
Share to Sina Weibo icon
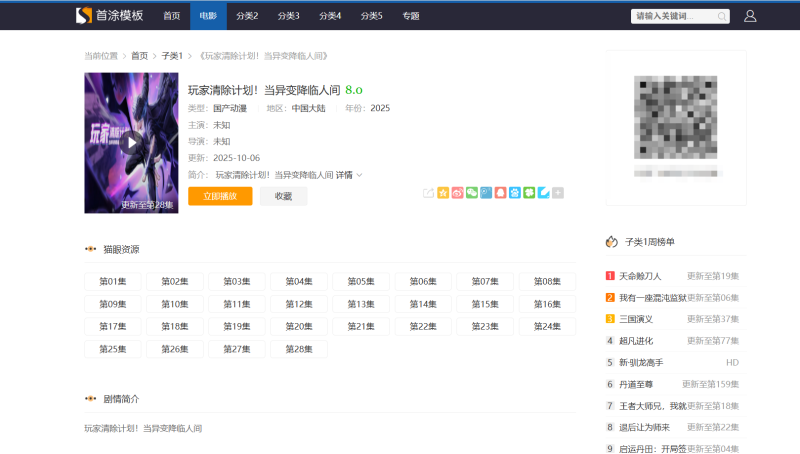(457, 193)
